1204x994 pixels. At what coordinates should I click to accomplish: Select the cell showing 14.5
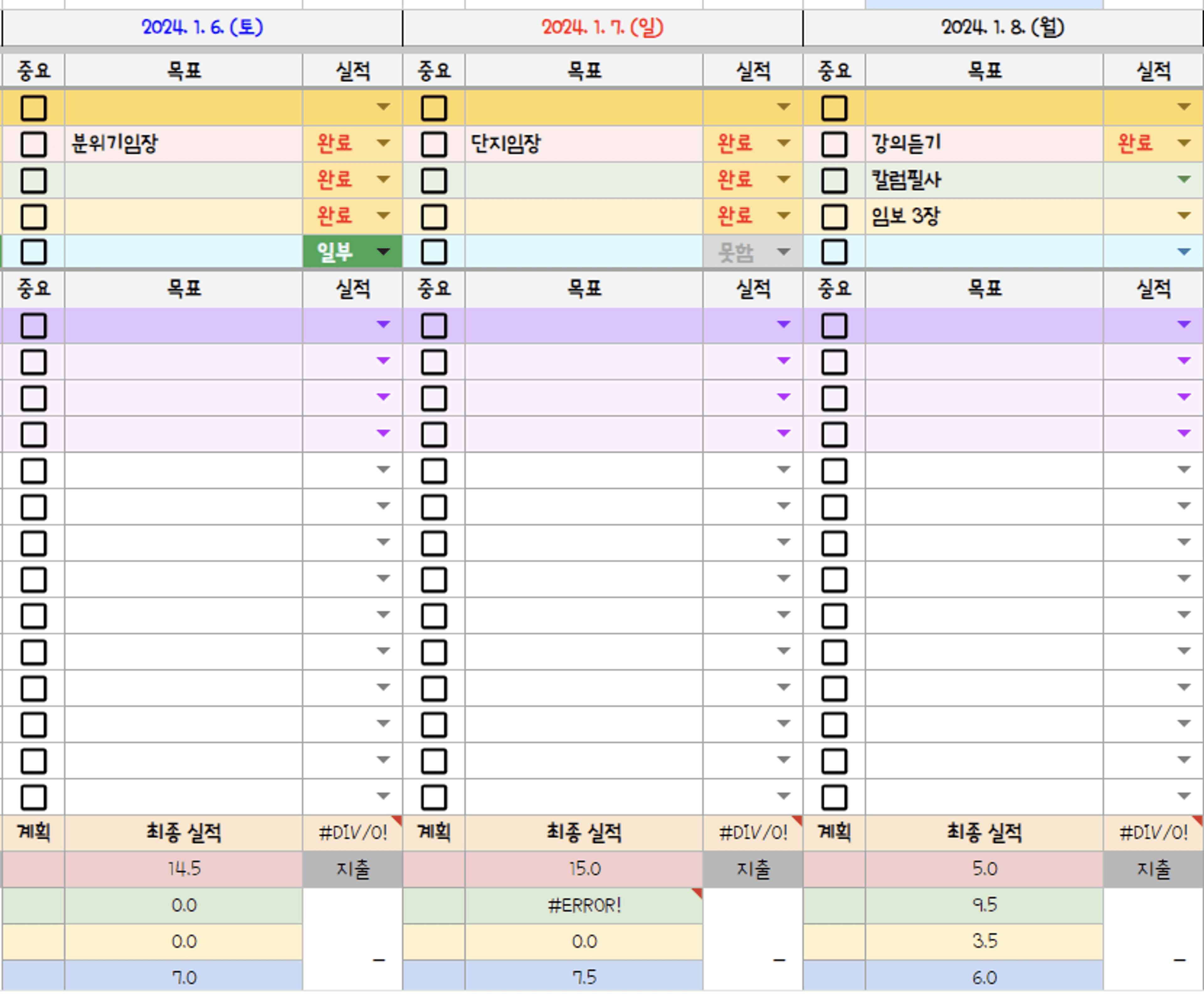pyautogui.click(x=184, y=869)
